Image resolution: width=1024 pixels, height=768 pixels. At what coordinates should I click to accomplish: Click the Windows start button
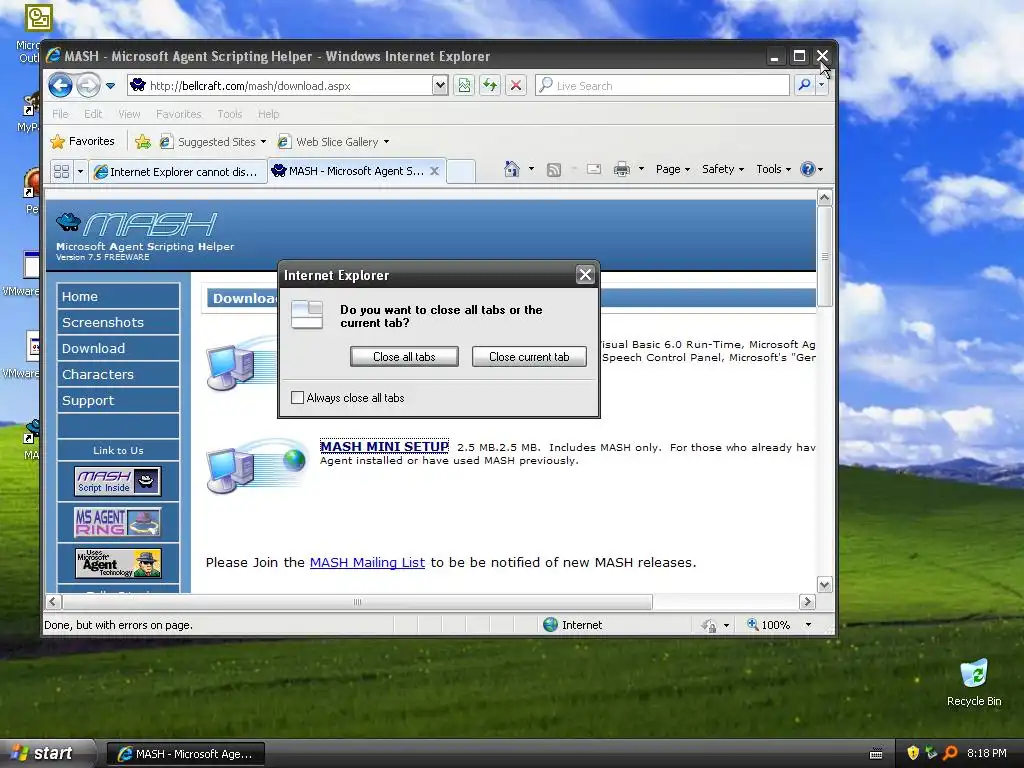46,753
